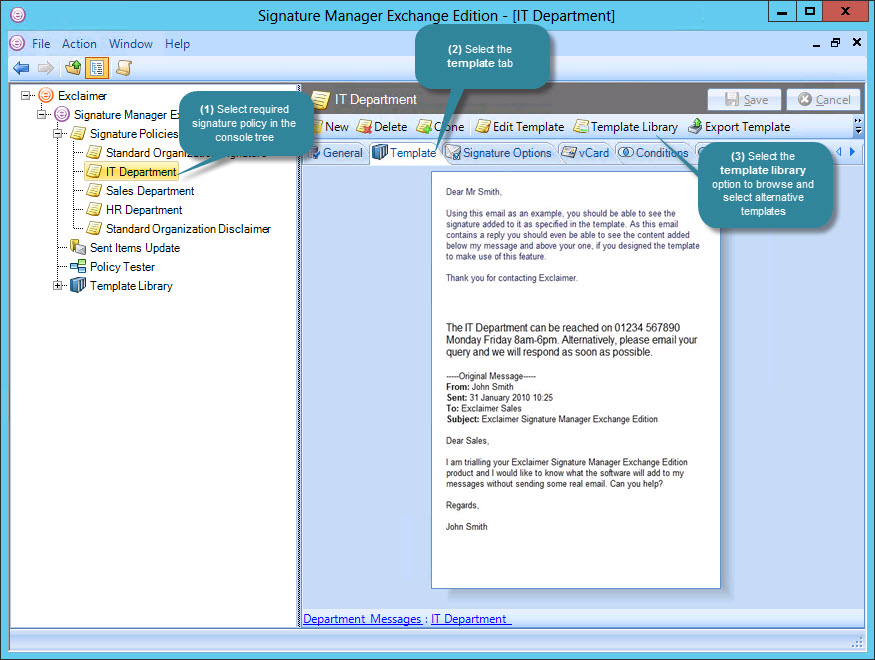
Task: Switch to the vCard tab
Action: click(585, 152)
